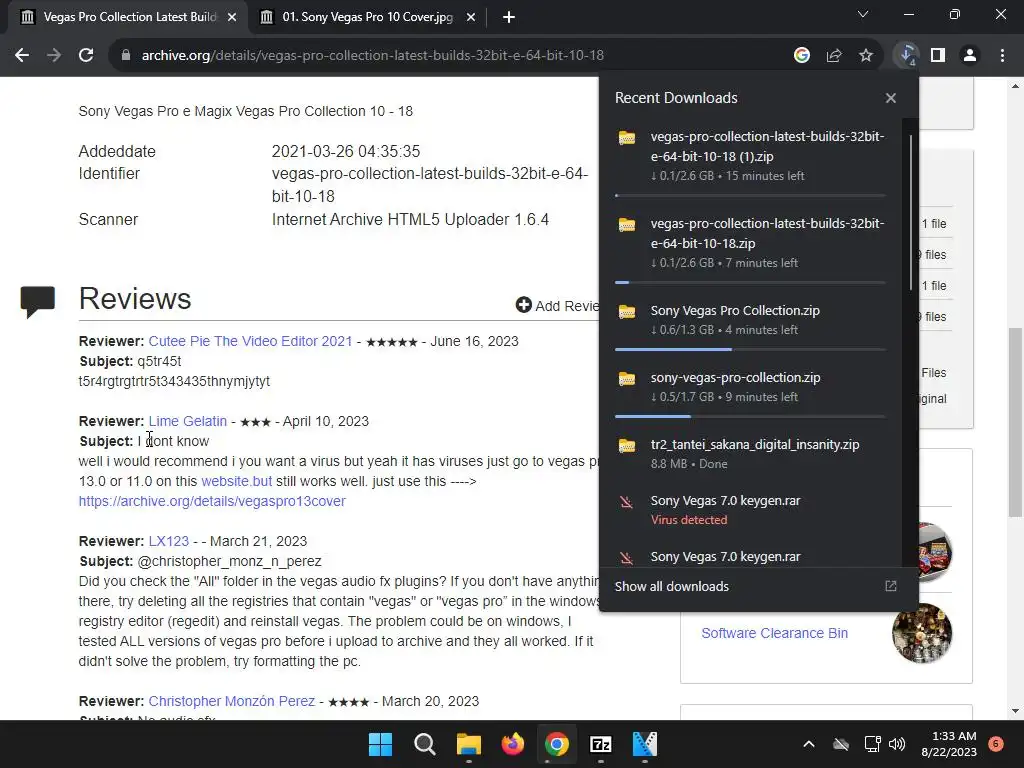Click the Identifier value vegas-pro-collection-latest-builds
The height and width of the screenshot is (768, 1024).
(x=430, y=185)
